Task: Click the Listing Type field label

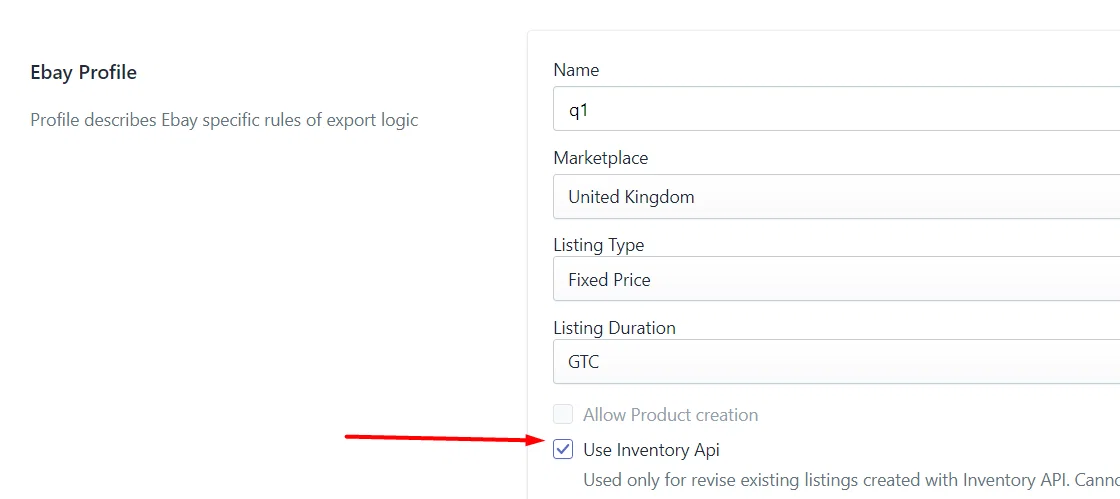Action: click(x=599, y=245)
